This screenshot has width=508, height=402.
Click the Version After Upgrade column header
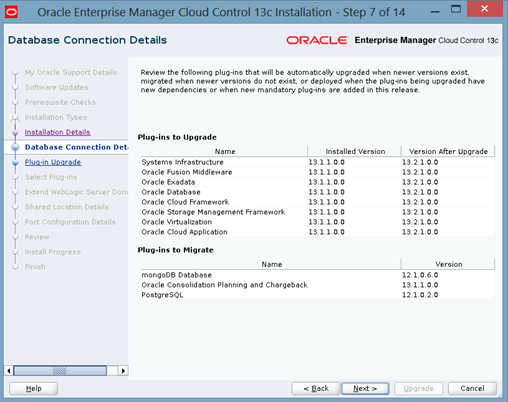[x=448, y=151]
